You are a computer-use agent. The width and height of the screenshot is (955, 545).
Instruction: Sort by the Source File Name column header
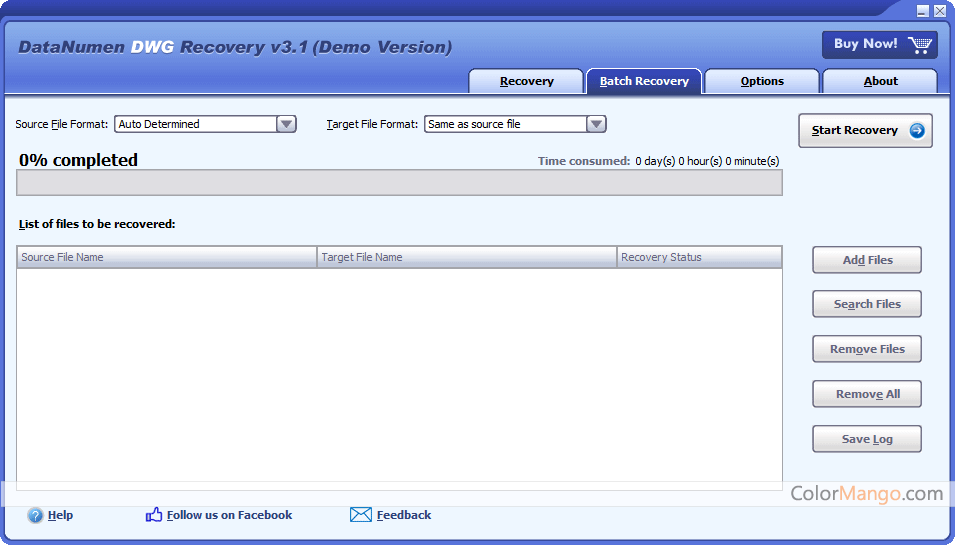click(x=167, y=257)
